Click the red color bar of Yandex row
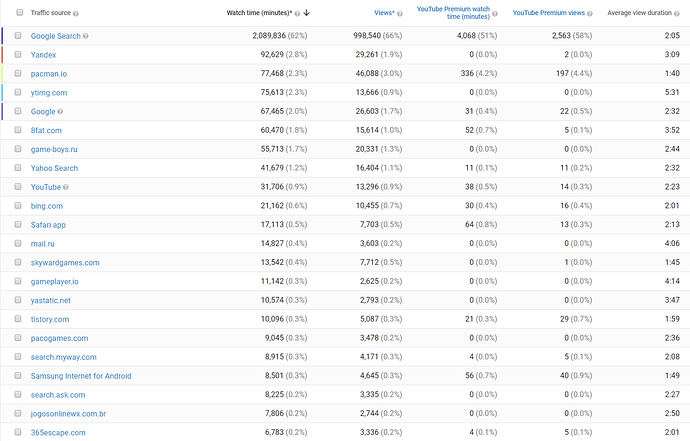The width and height of the screenshot is (690, 441). tap(2, 55)
